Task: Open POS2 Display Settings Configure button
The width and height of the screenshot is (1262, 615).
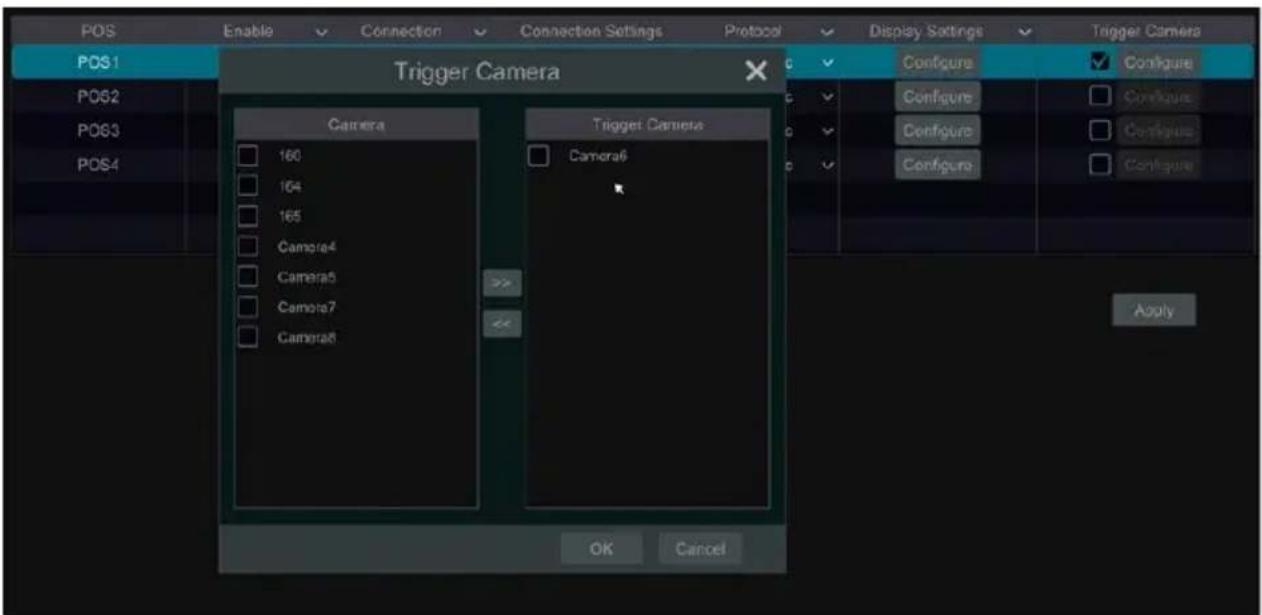Action: point(937,97)
